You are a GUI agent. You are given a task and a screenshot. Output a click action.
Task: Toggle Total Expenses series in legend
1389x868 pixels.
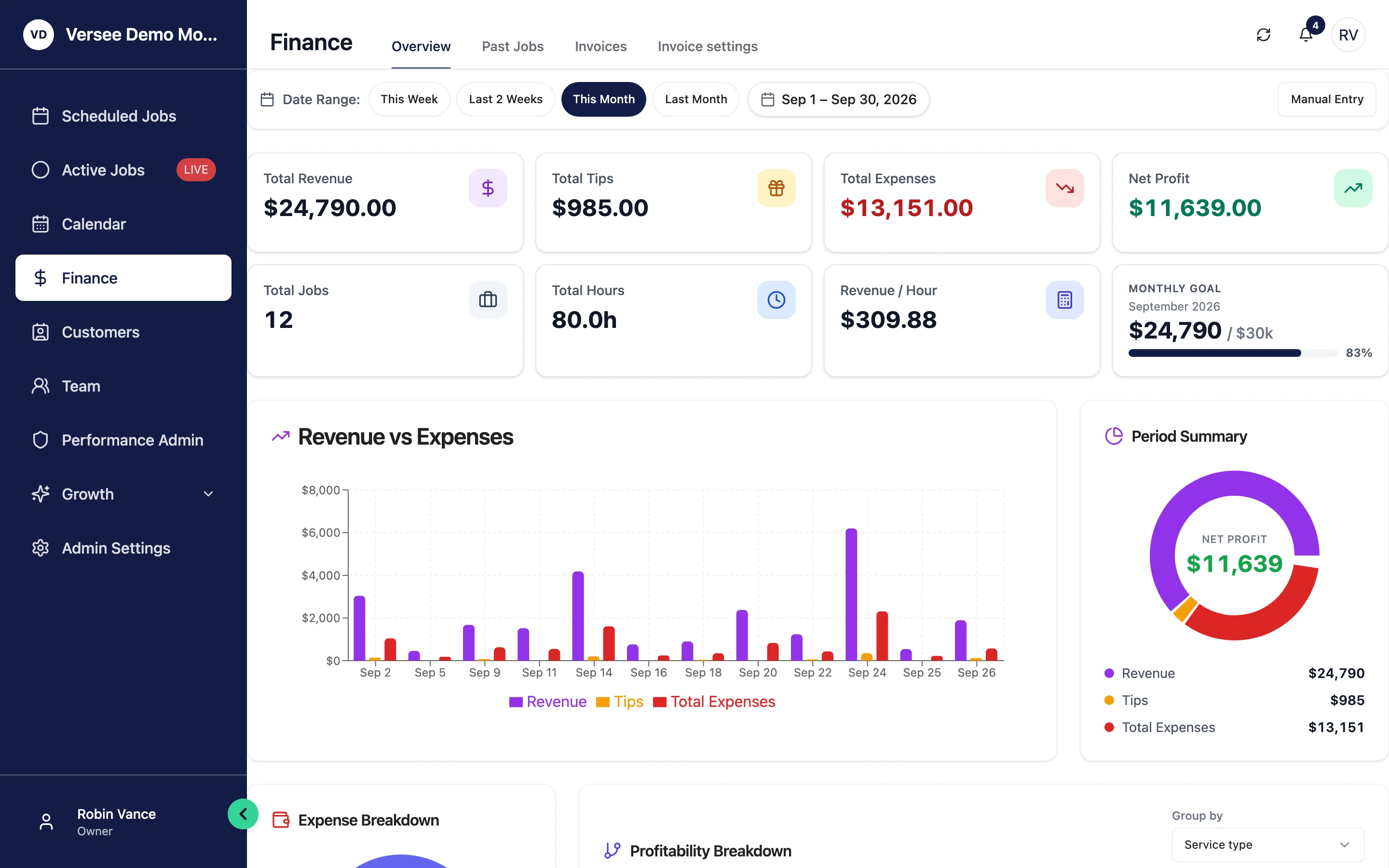pyautogui.click(x=714, y=702)
